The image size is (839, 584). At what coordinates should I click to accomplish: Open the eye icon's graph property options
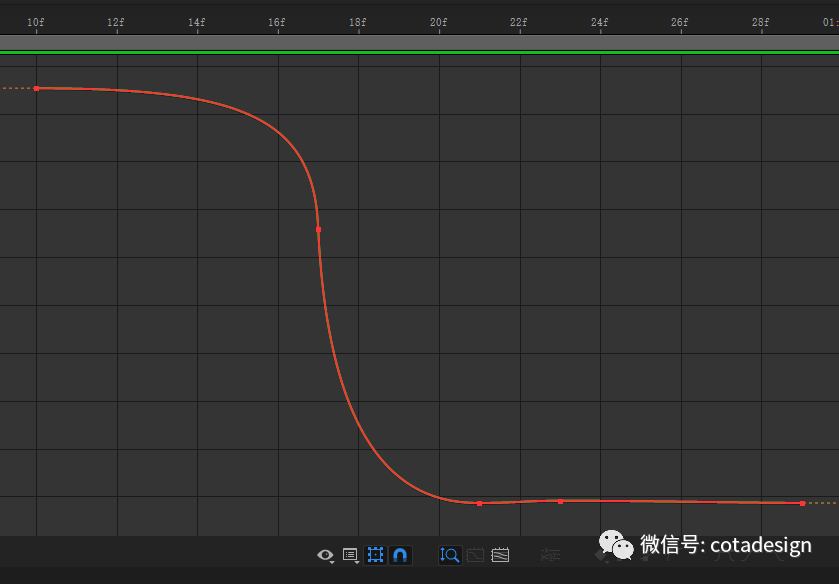[325, 555]
